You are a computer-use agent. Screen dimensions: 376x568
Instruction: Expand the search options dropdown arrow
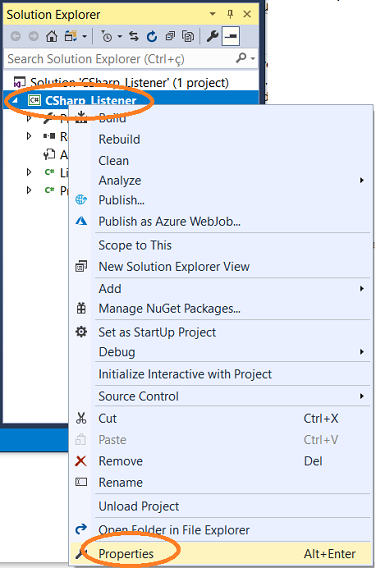point(253,58)
